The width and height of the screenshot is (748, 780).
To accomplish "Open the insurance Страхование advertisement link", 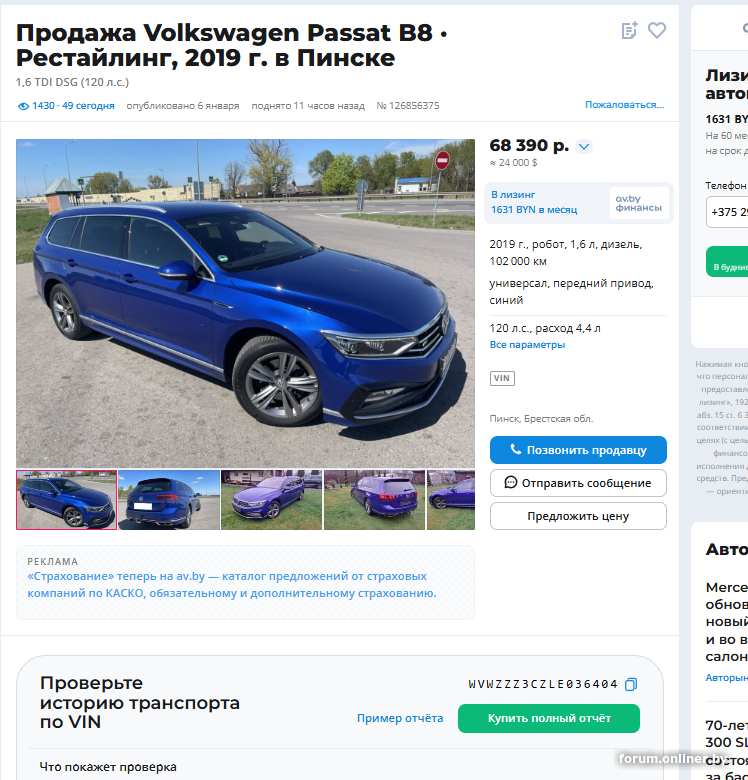I will coord(232,585).
